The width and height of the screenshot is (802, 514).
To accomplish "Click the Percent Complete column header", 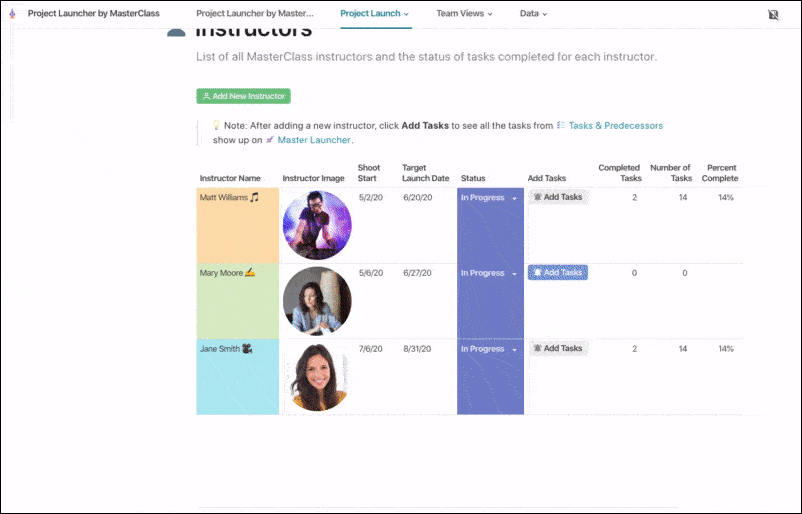I will point(720,173).
